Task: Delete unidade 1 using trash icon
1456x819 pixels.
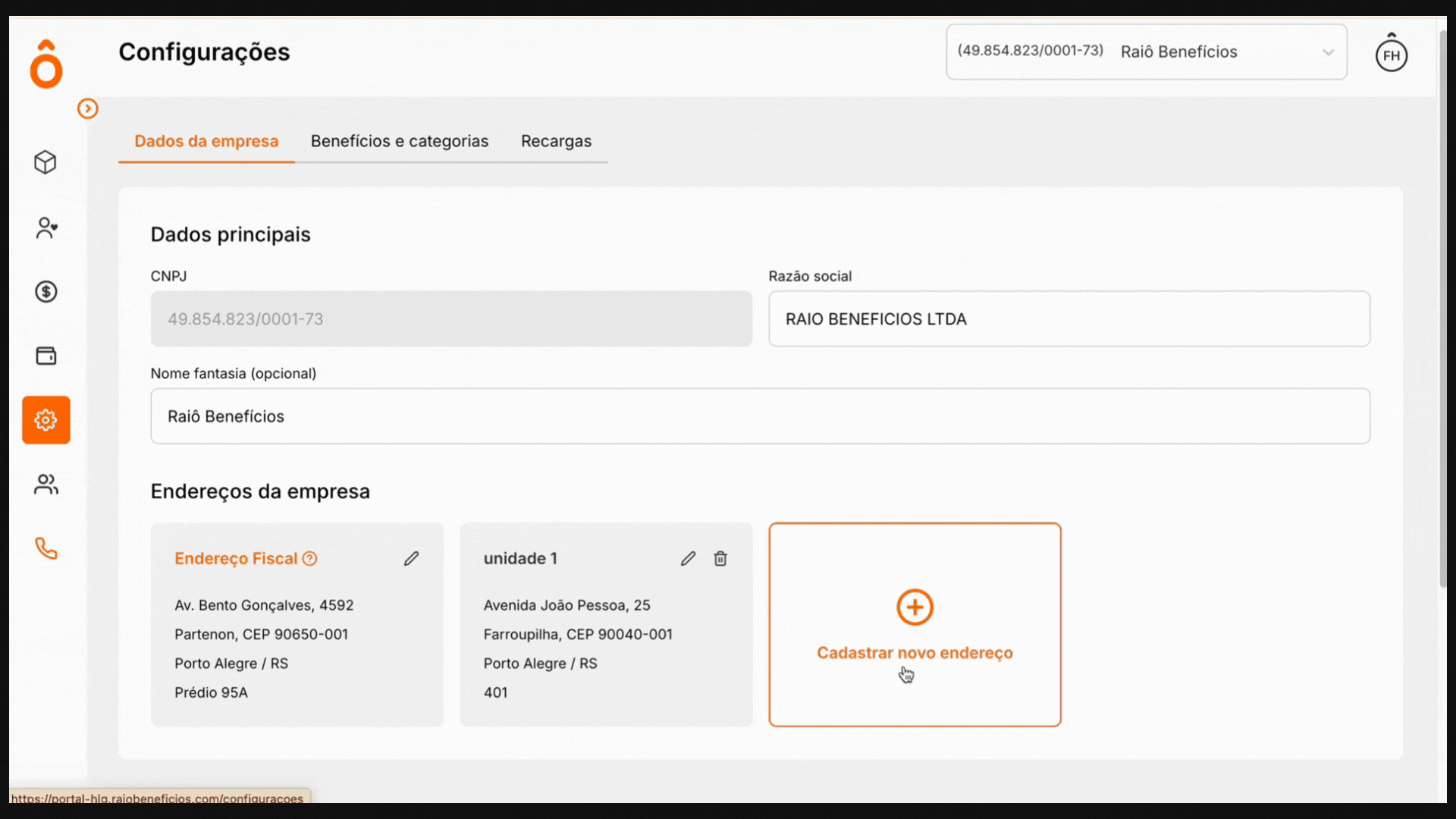Action: click(720, 558)
